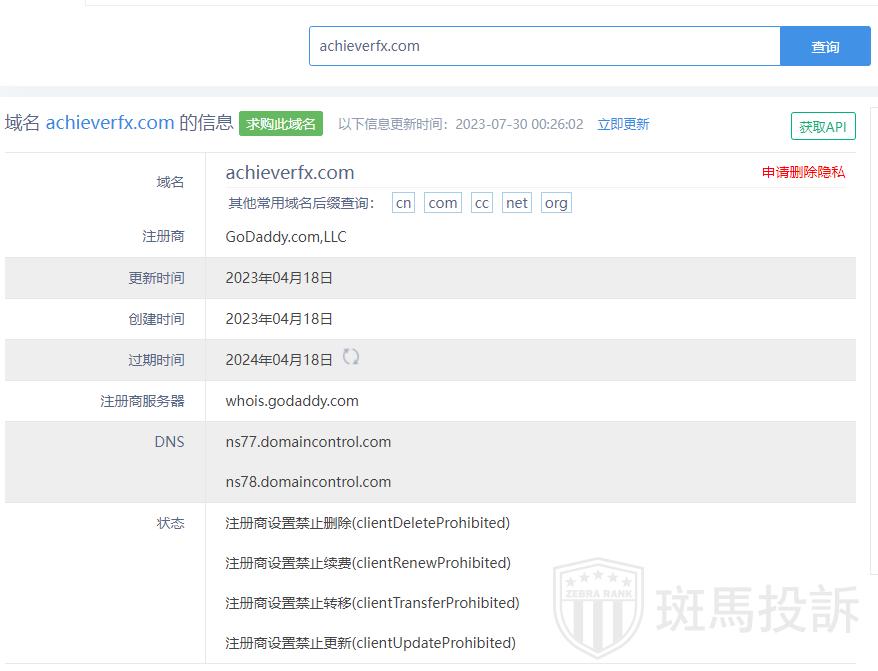878x671 pixels.
Task: Click ns77.domaincontrol.com DNS entry
Action: point(308,442)
